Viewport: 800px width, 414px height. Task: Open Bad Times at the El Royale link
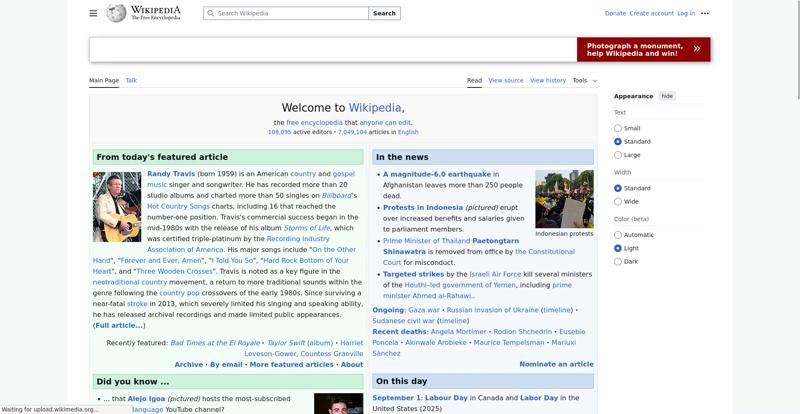[x=215, y=343]
